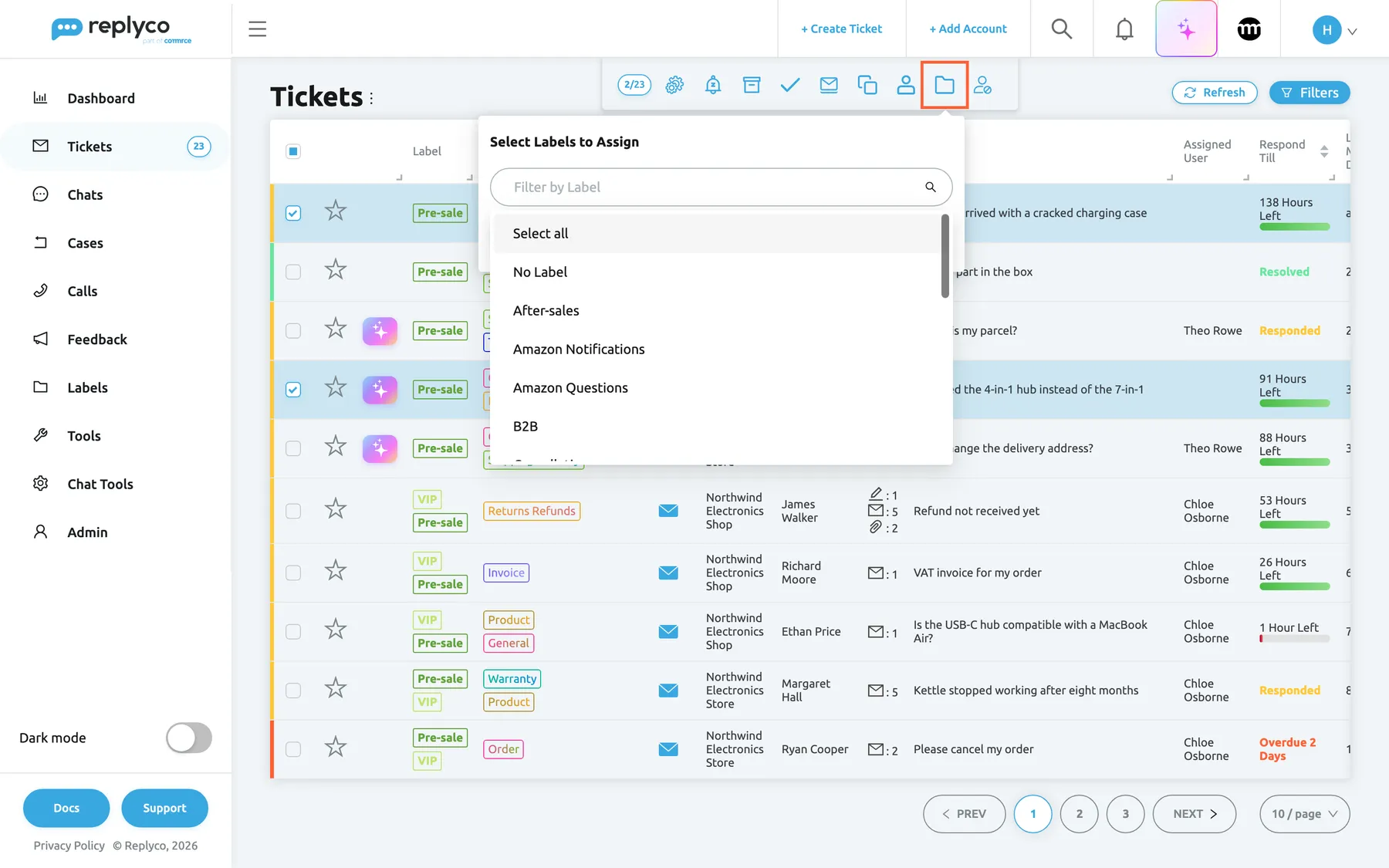Open Labels in the sidebar
The image size is (1389, 868).
pyautogui.click(x=87, y=387)
